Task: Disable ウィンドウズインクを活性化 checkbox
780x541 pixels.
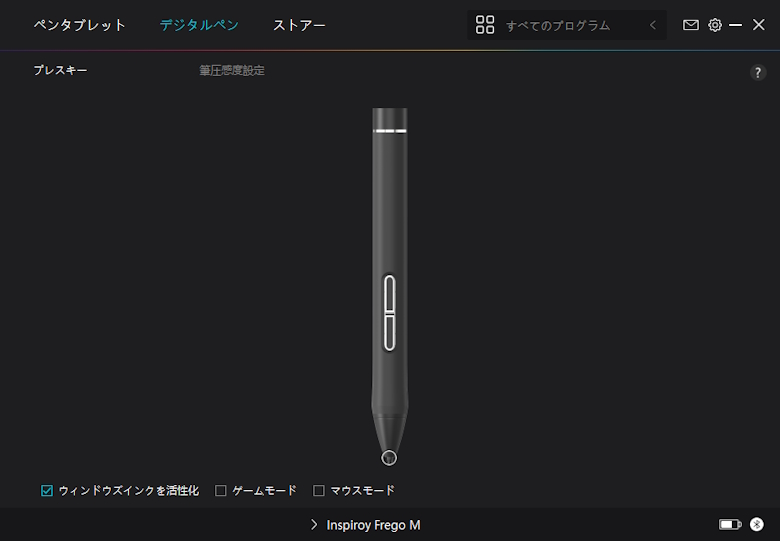Action: (47, 491)
